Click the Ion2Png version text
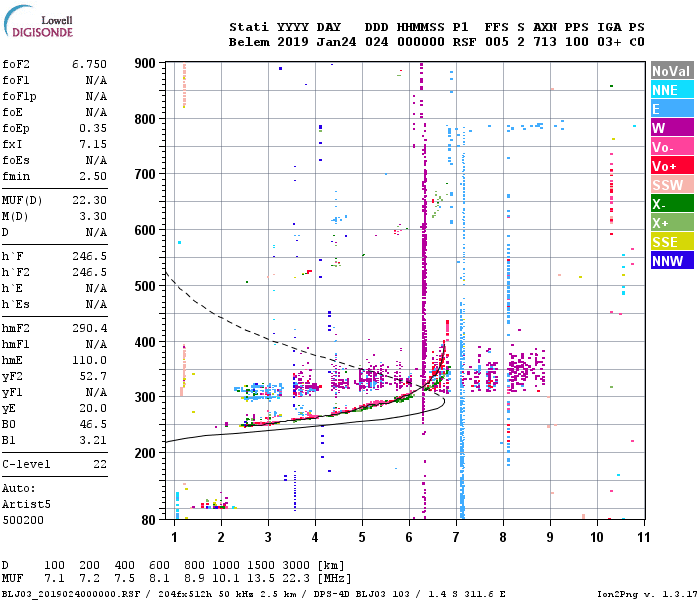Image resolution: width=700 pixels, height=600 pixels. tap(647, 594)
